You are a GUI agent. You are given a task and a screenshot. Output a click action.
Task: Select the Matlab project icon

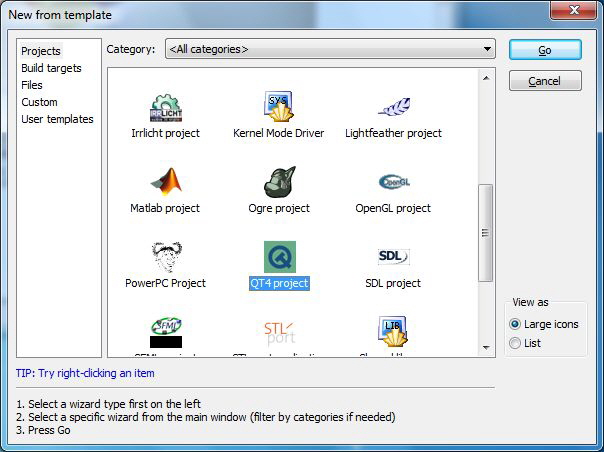166,181
